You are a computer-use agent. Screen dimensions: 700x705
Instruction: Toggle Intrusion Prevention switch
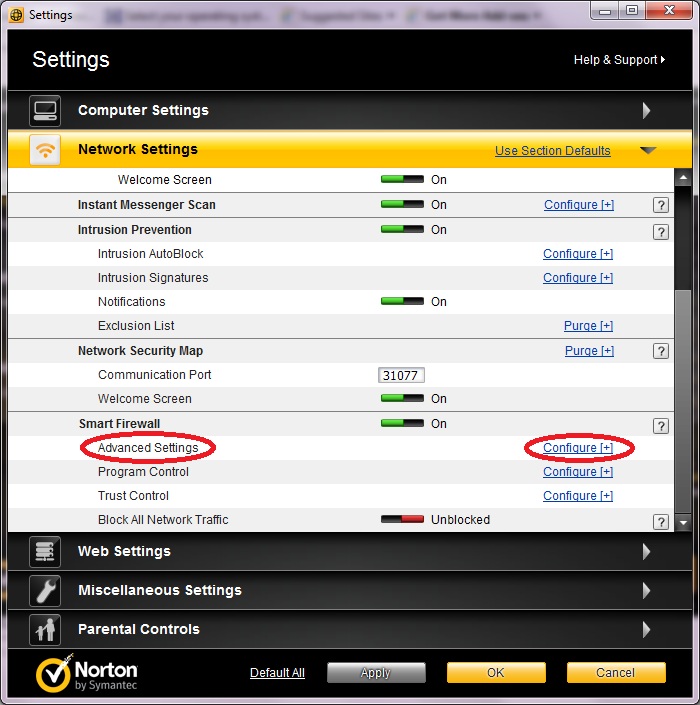point(402,229)
